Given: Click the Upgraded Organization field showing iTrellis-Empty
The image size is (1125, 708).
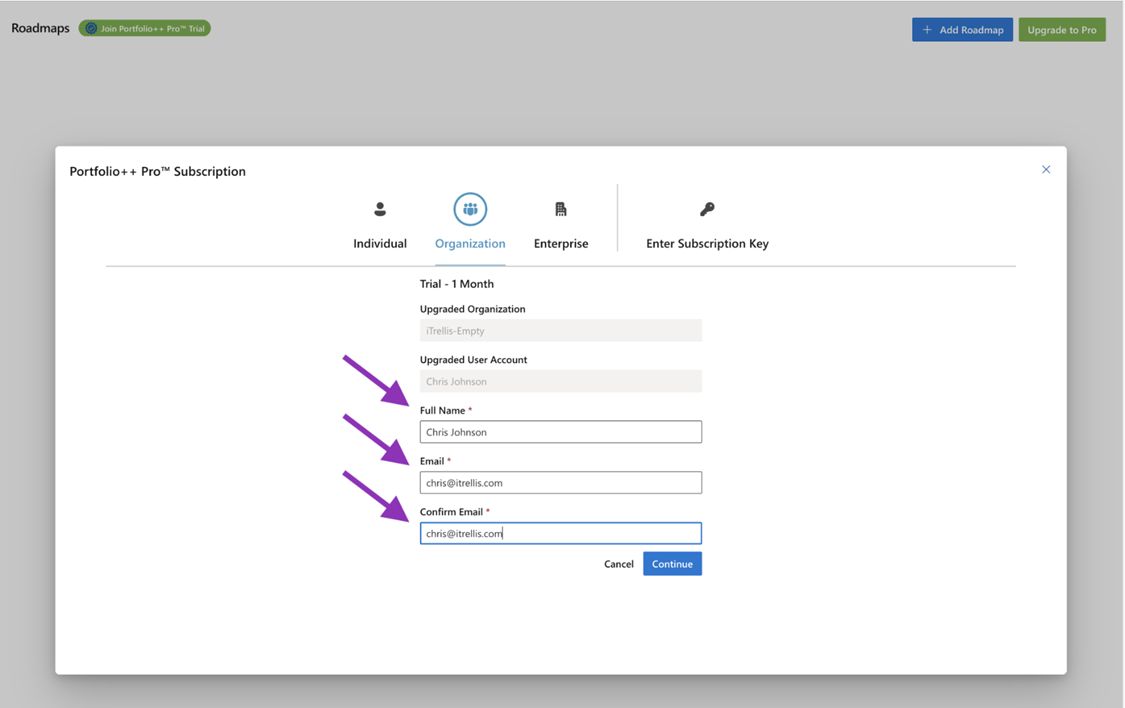Looking at the screenshot, I should pos(560,331).
